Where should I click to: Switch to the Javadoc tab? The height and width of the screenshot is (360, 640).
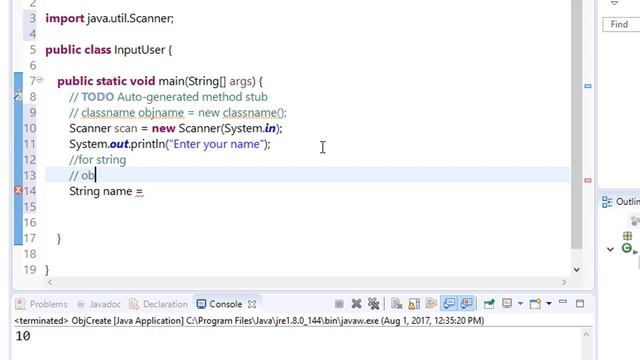pos(99,304)
